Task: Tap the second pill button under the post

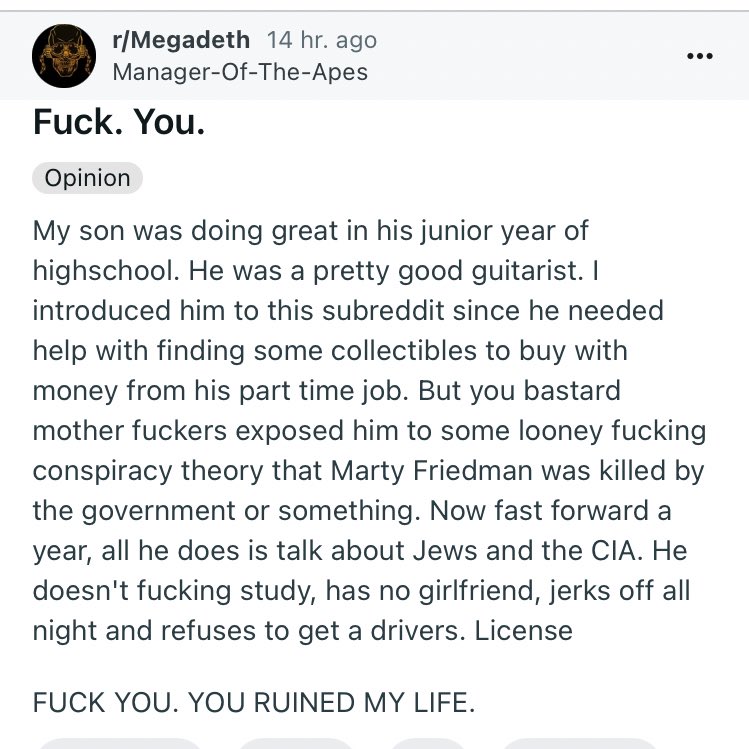Action: [296, 743]
